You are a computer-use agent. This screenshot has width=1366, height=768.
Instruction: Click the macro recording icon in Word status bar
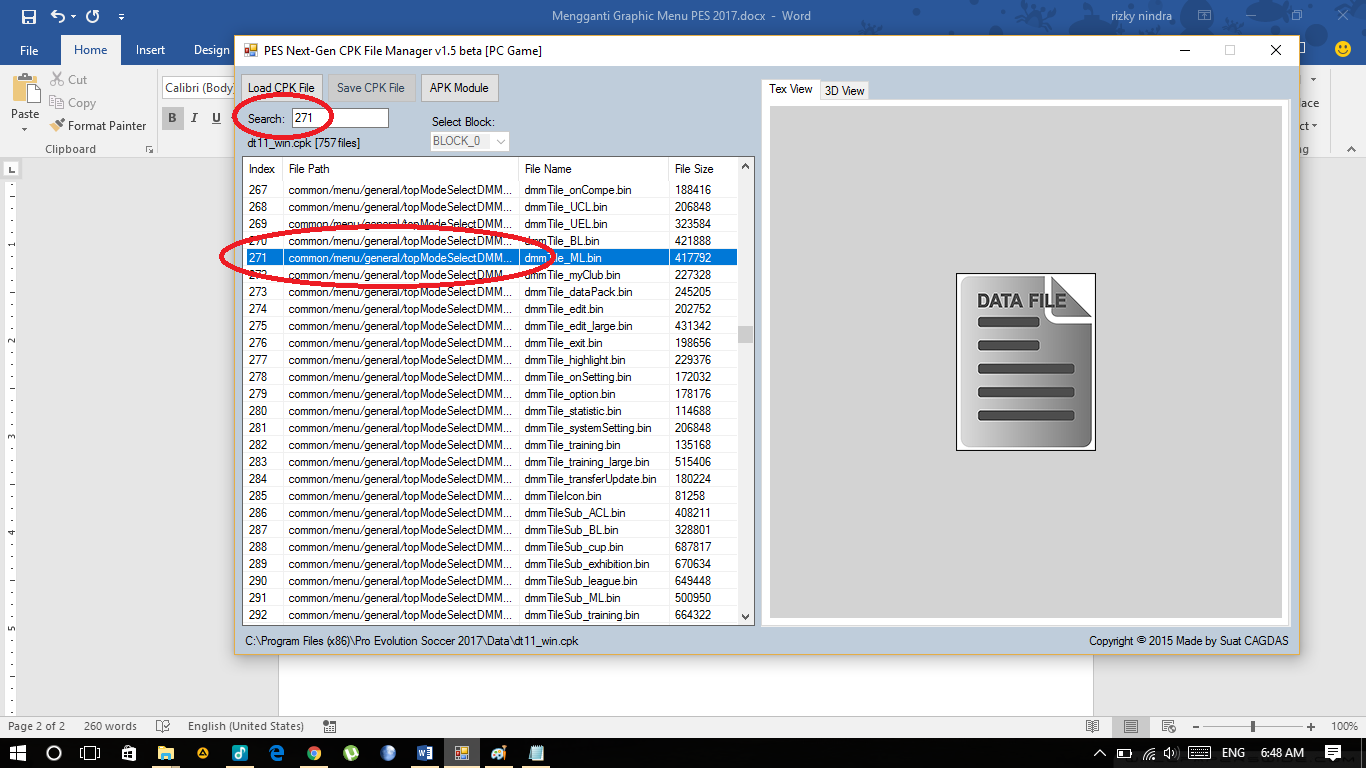tap(330, 726)
